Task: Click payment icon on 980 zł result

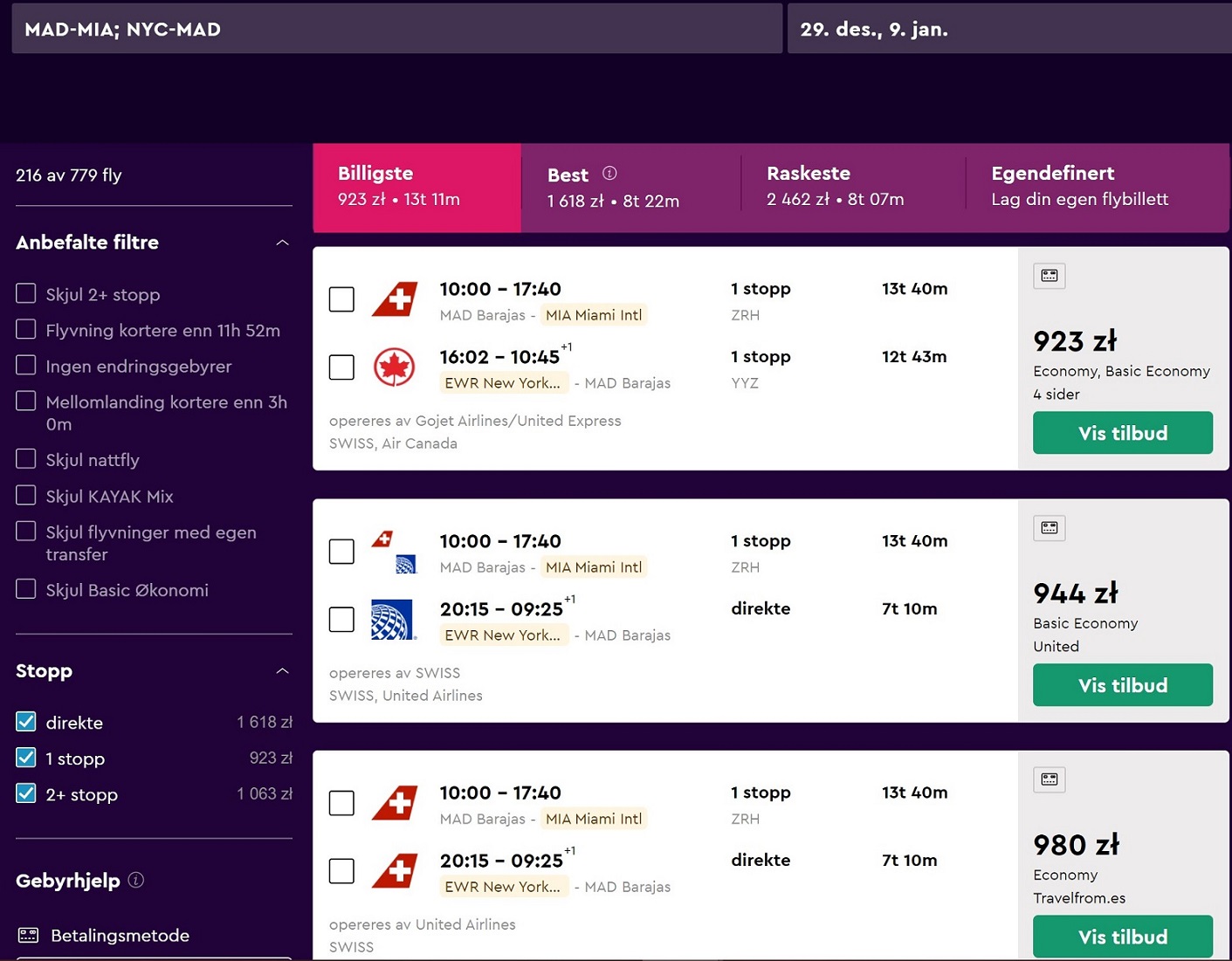Action: (1050, 779)
